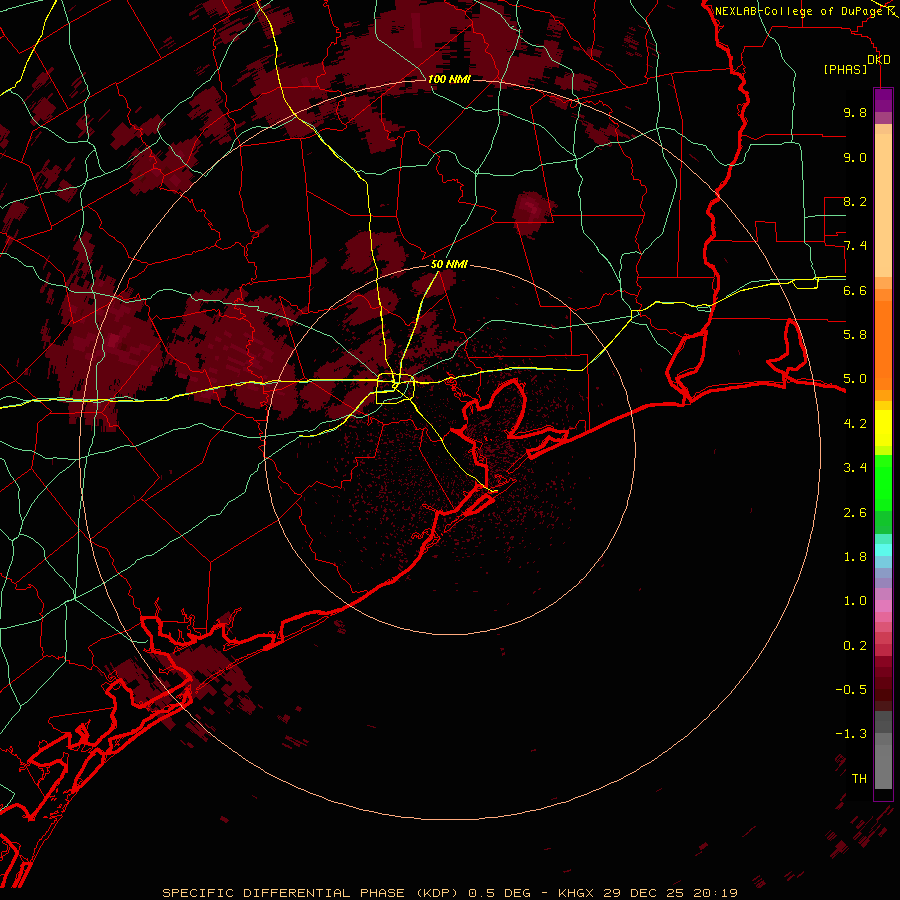Click the 0.2 scale value

tap(855, 646)
